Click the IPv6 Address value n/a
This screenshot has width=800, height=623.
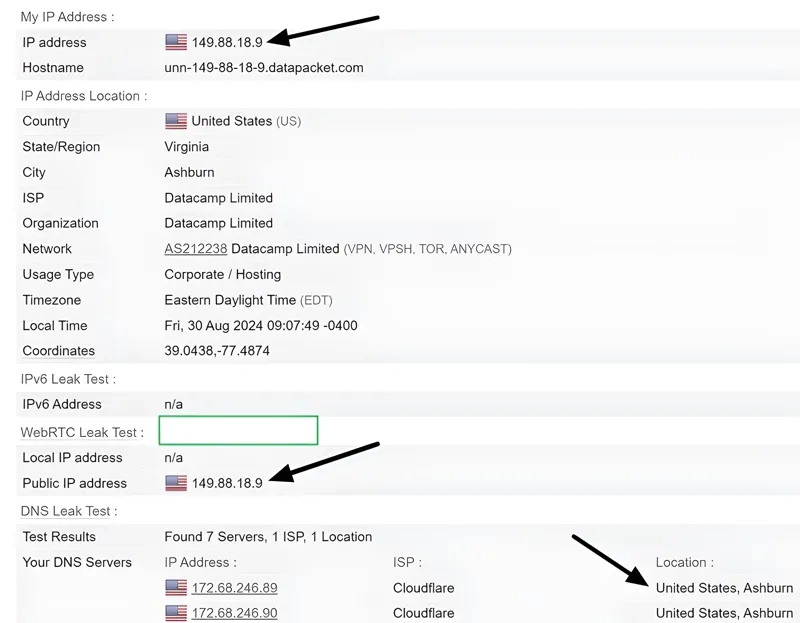[173, 405]
